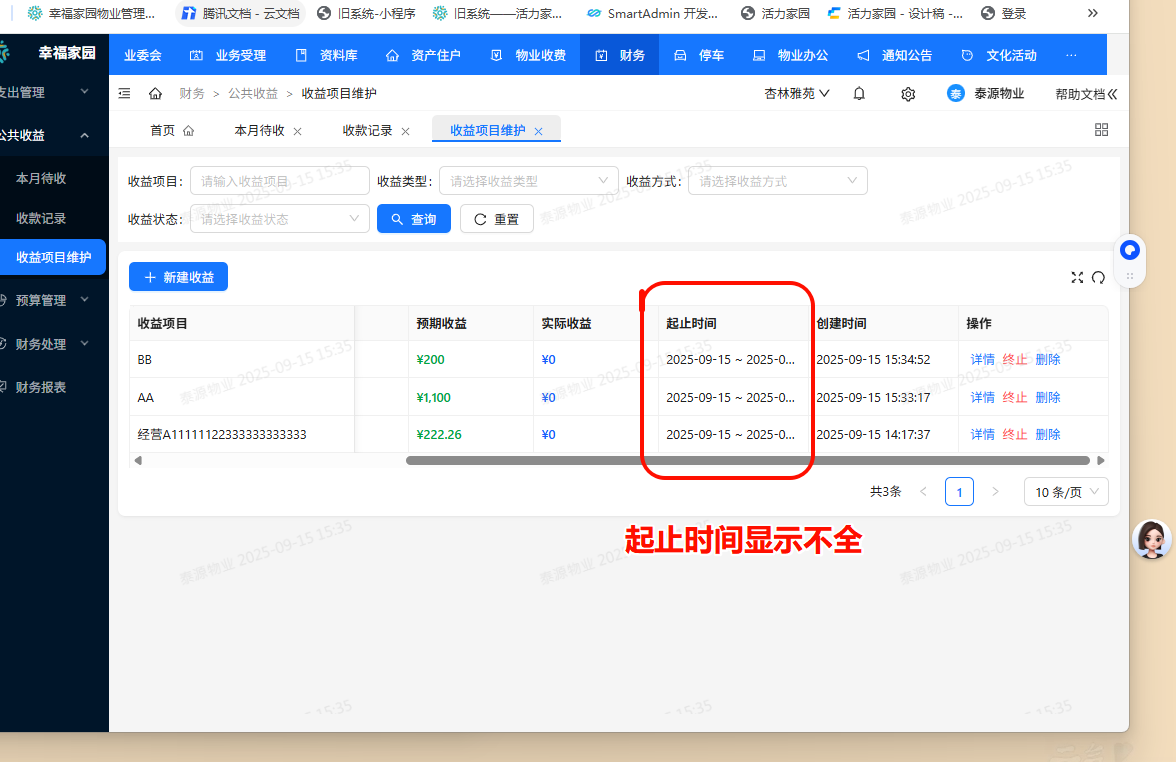1176x762 pixels.
Task: Open settings via the gear icon
Action: (x=908, y=92)
